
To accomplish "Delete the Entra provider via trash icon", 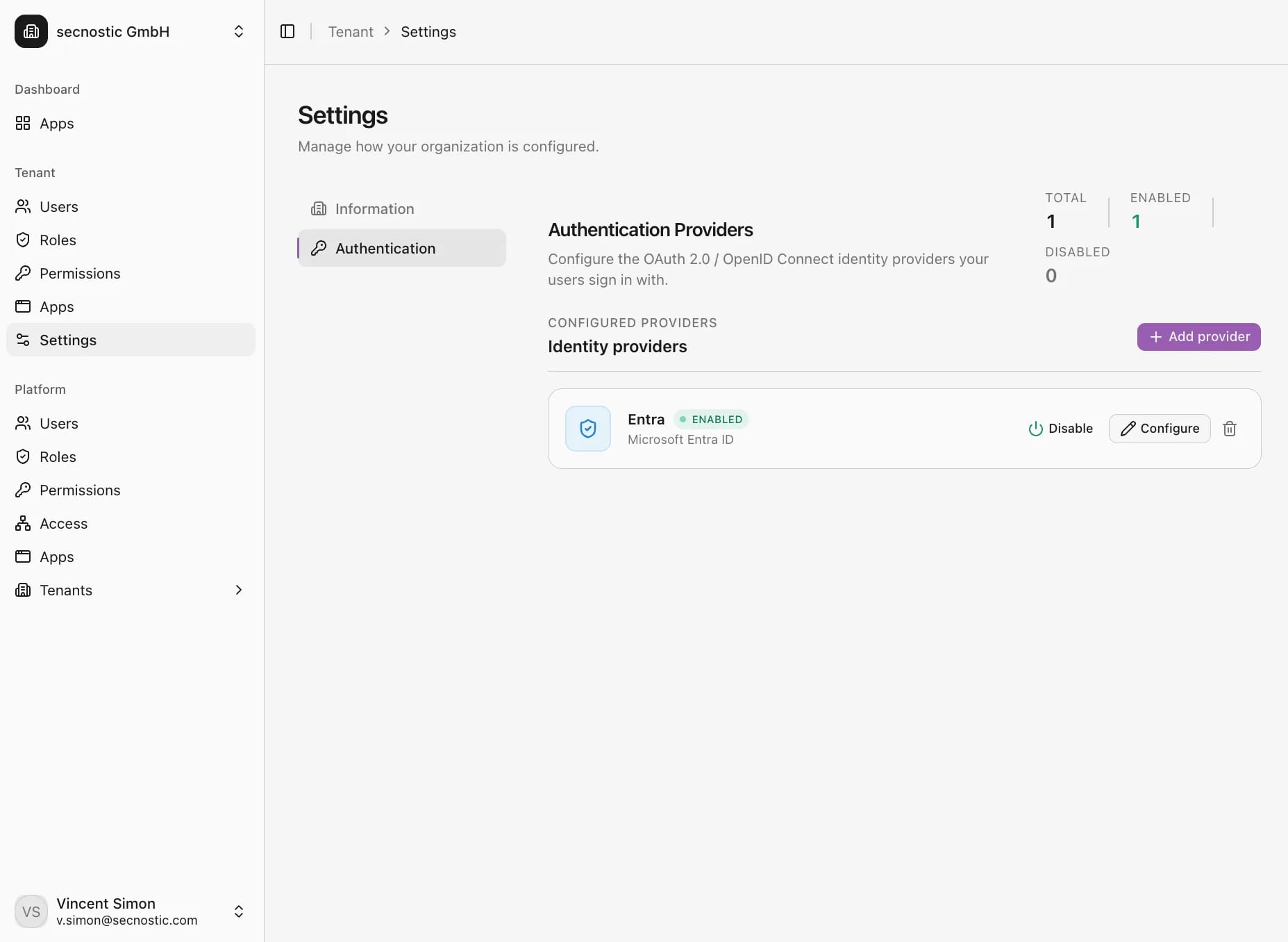I will tap(1230, 429).
